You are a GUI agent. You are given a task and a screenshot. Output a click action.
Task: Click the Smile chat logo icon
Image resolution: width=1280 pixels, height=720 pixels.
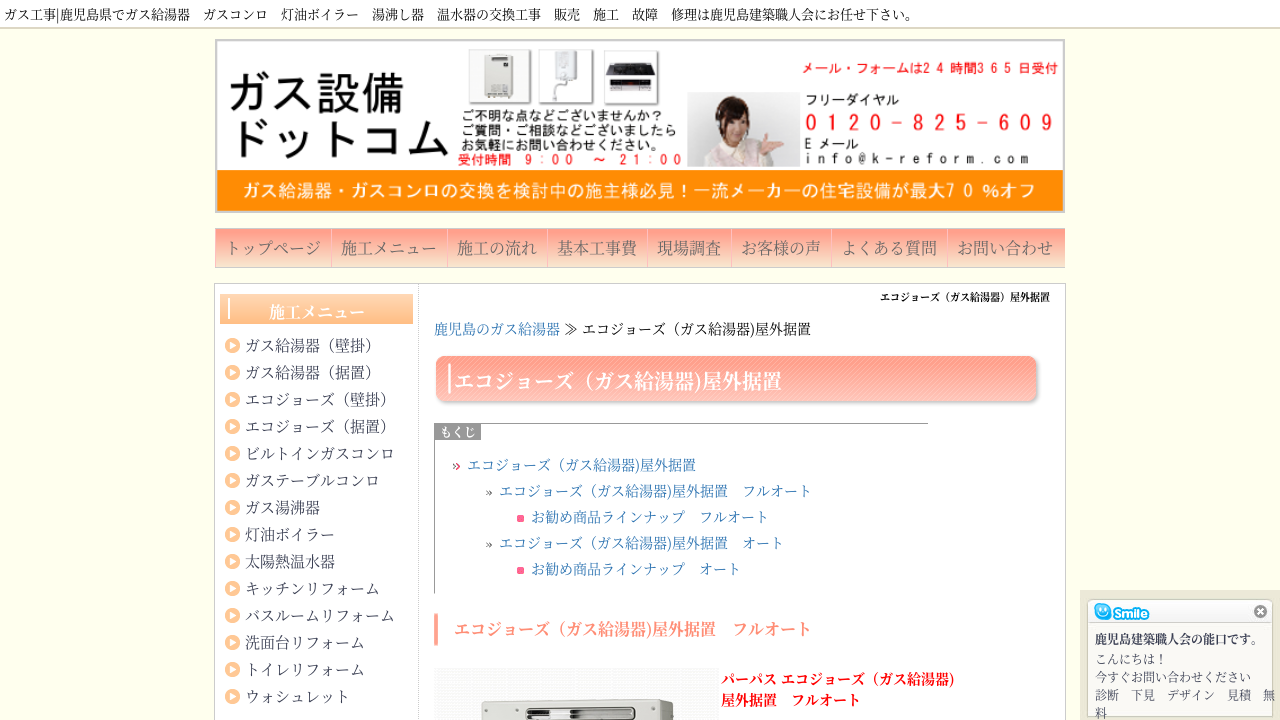click(x=1121, y=612)
